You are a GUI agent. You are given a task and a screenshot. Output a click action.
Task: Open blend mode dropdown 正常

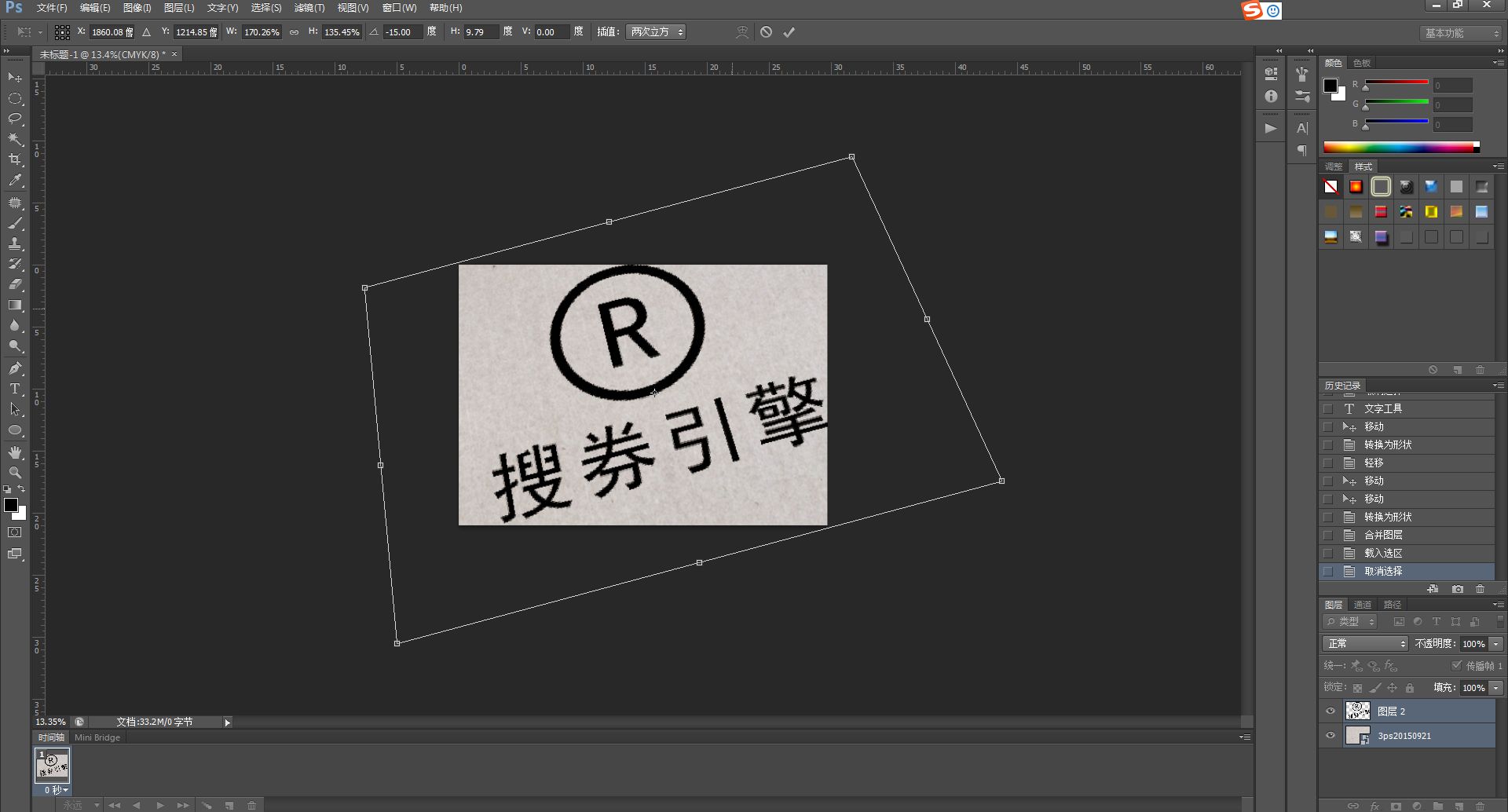[x=1365, y=644]
